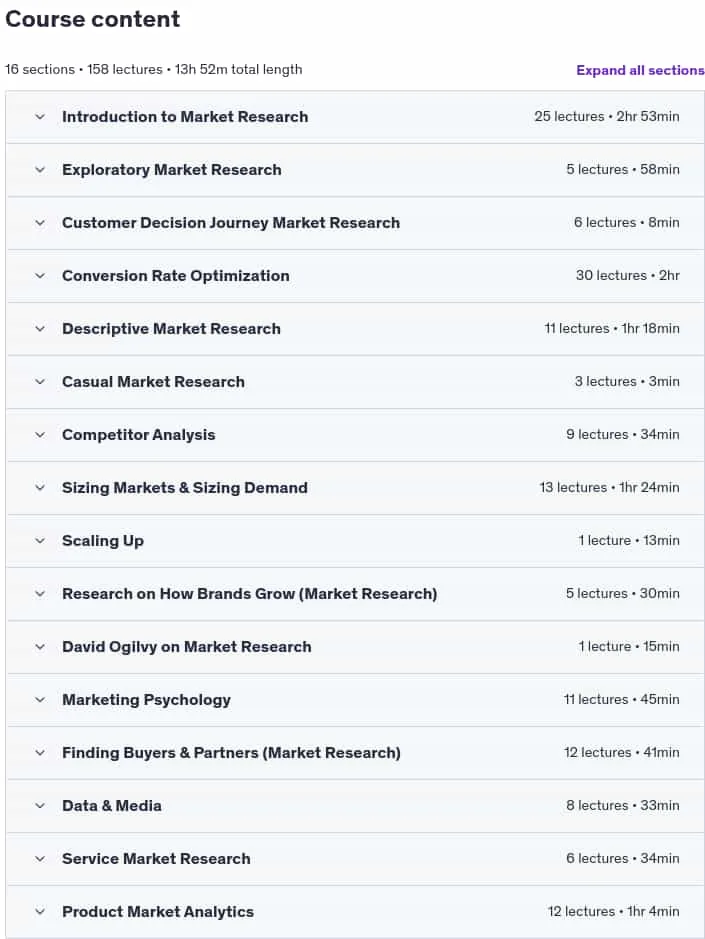Open the Research on How Brands Grow section title
The width and height of the screenshot is (705, 939).
(249, 593)
